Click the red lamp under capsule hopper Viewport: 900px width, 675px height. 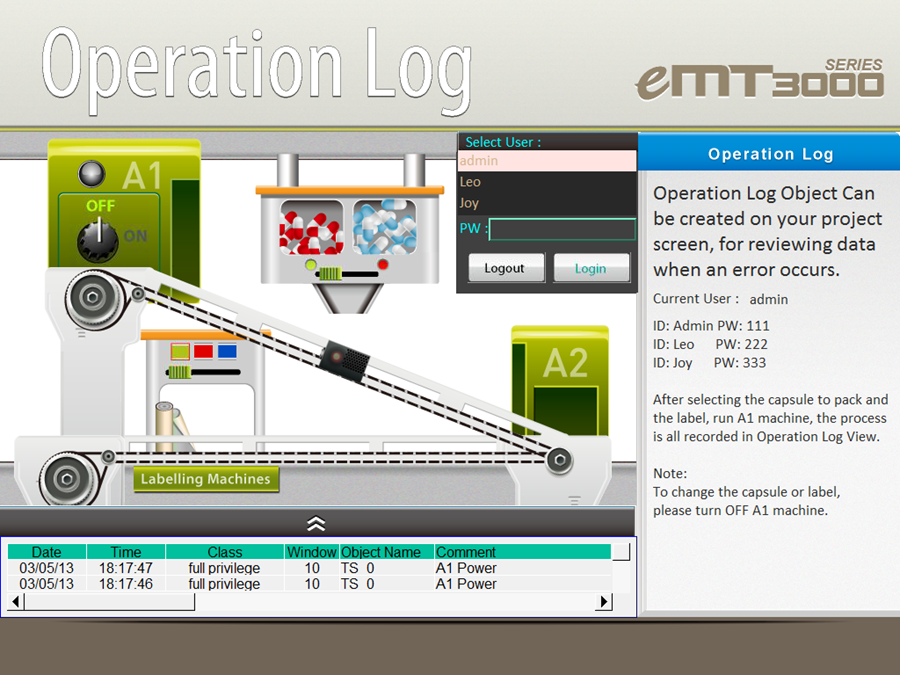[x=383, y=264]
